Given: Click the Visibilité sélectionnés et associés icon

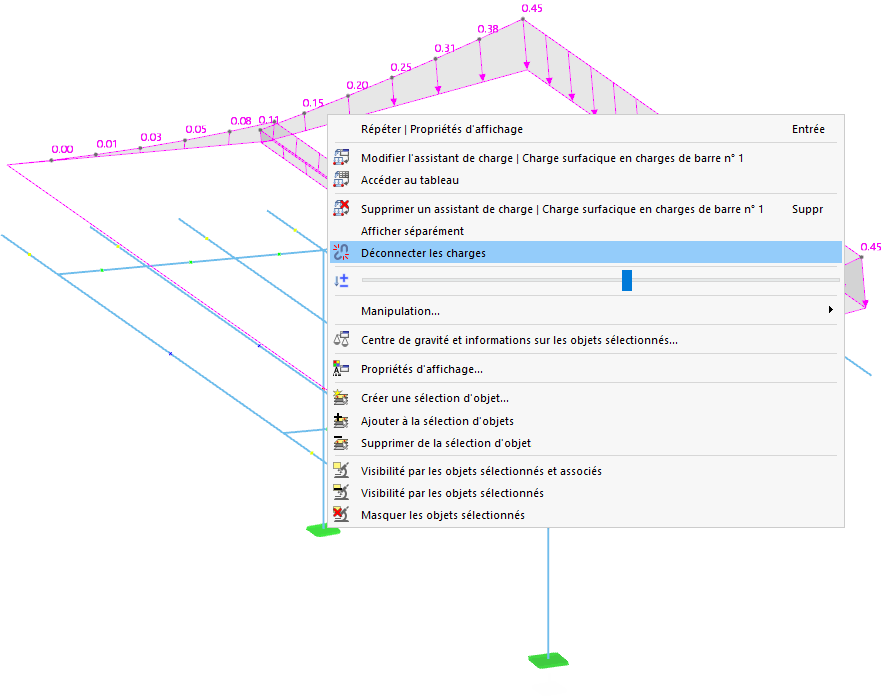Looking at the screenshot, I should click(x=341, y=470).
